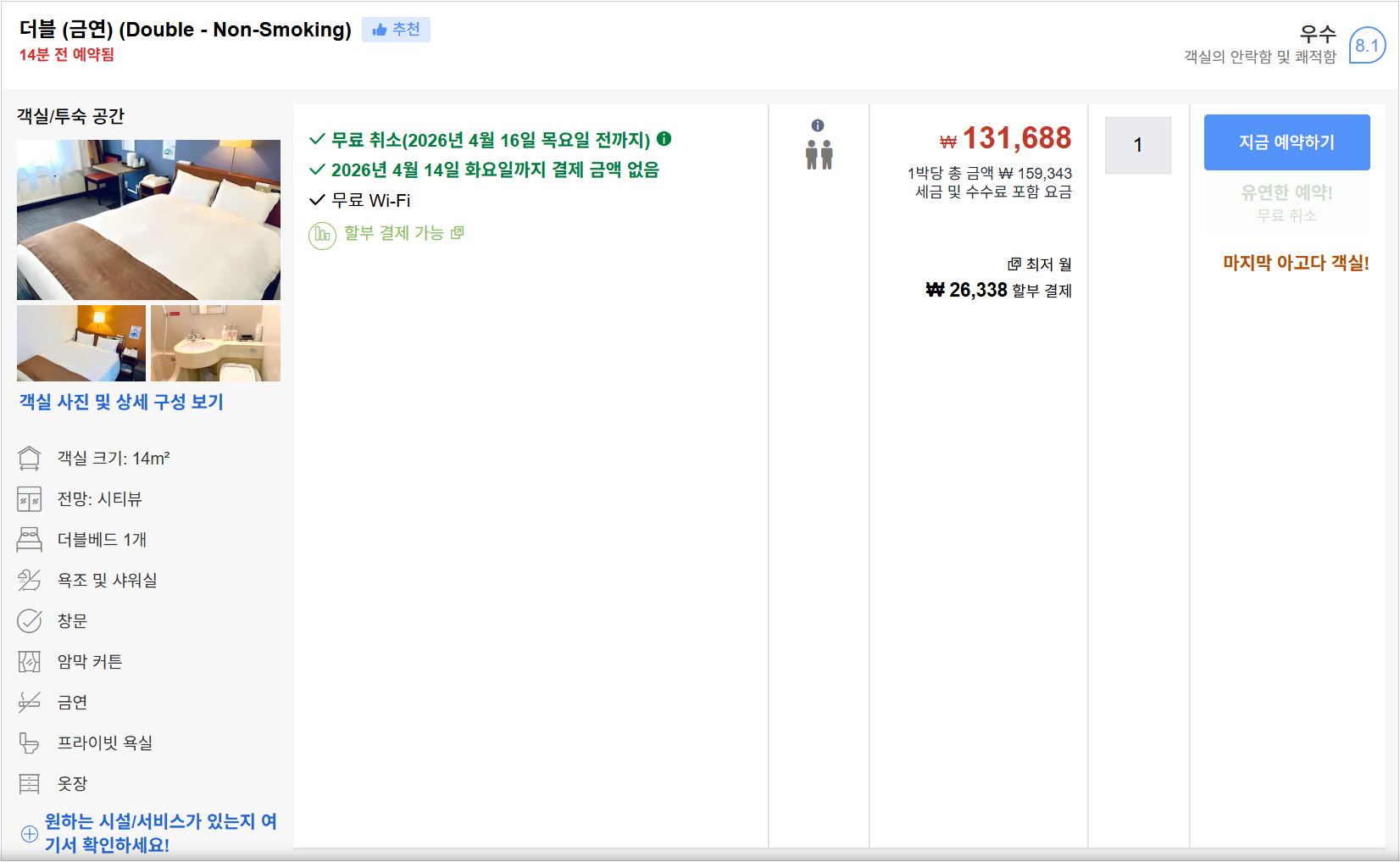Open the room quantity selector showing 1

(x=1138, y=145)
